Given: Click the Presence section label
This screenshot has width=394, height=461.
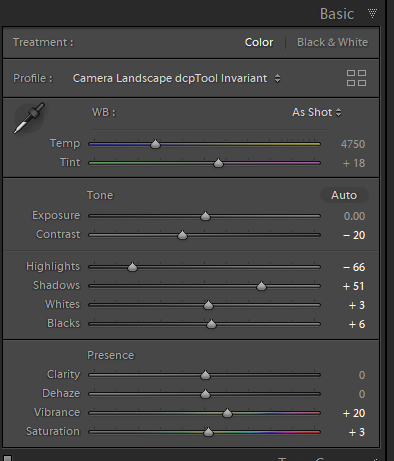Looking at the screenshot, I should click(111, 355).
